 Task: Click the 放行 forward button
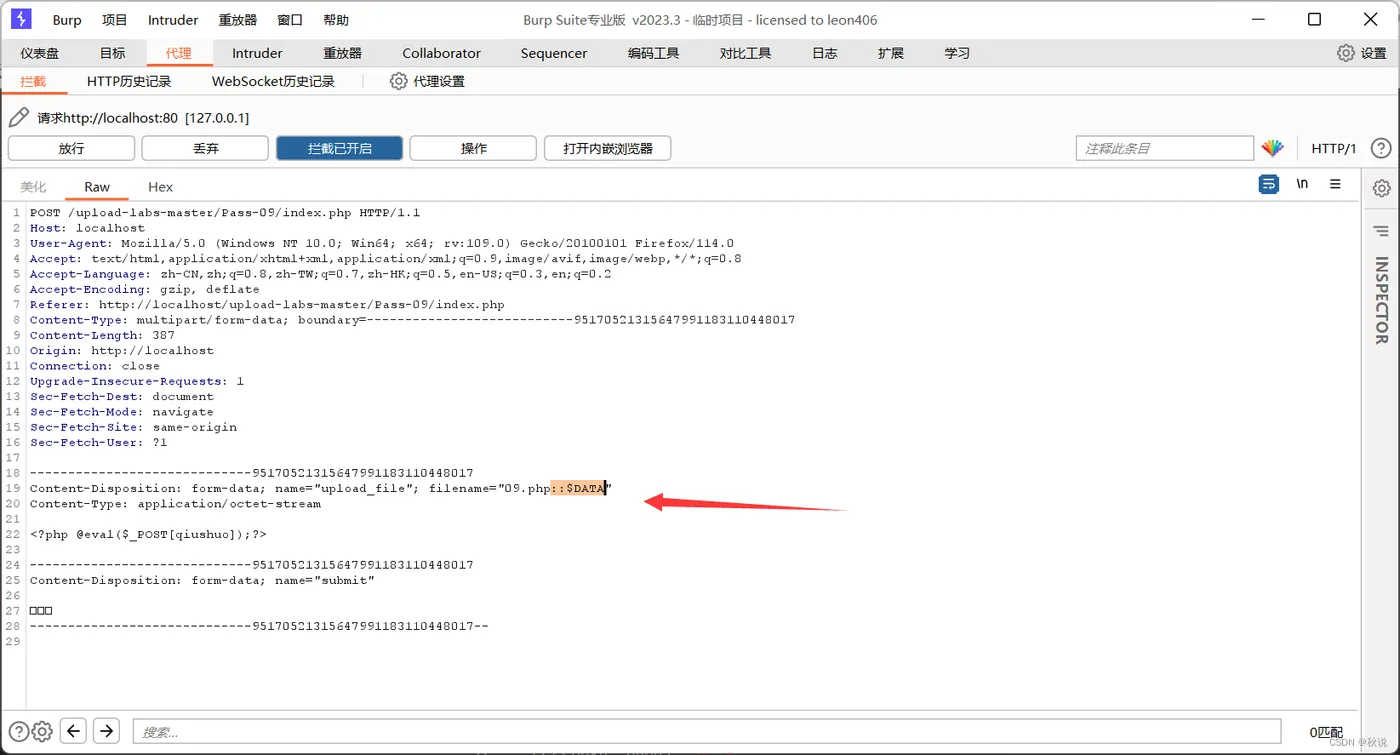pyautogui.click(x=71, y=148)
